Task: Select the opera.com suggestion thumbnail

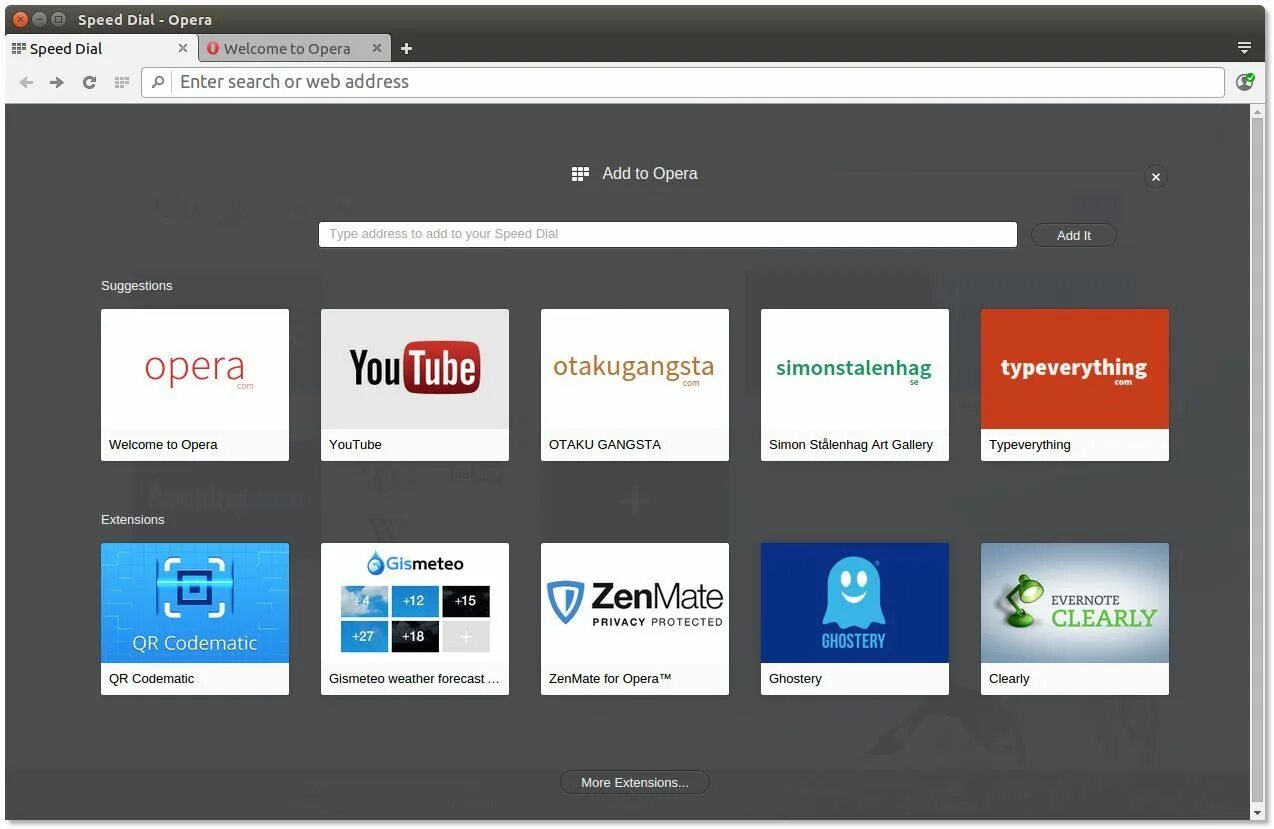Action: [x=195, y=369]
